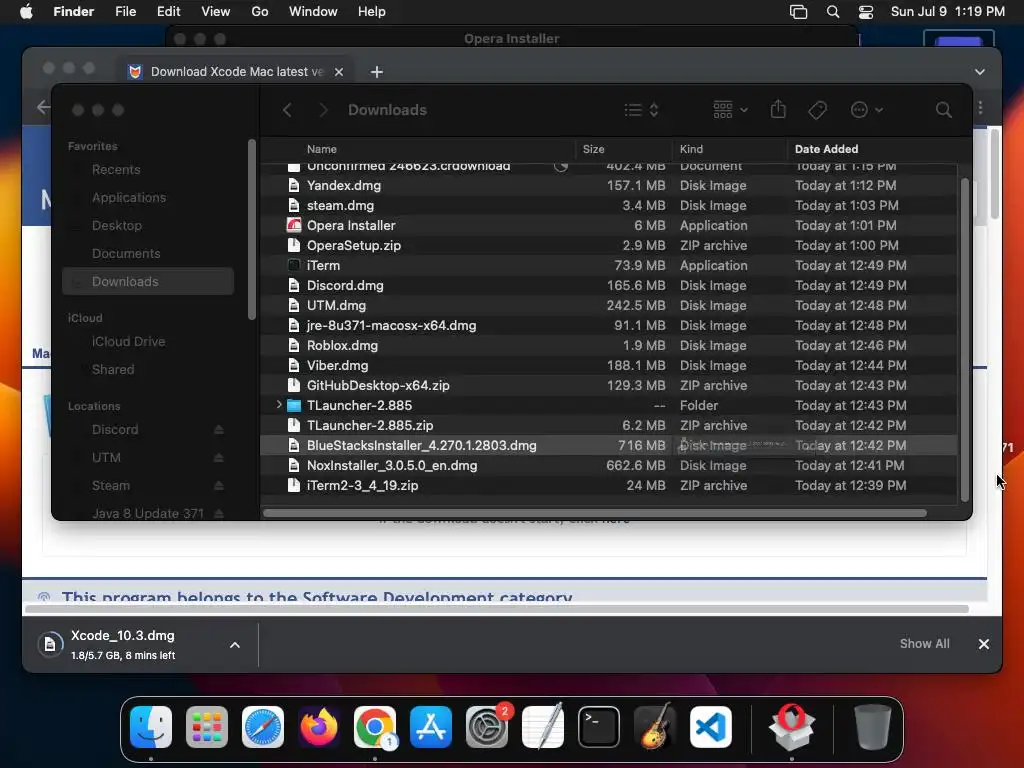This screenshot has width=1024, height=768.
Task: Open the View menu
Action: point(216,12)
